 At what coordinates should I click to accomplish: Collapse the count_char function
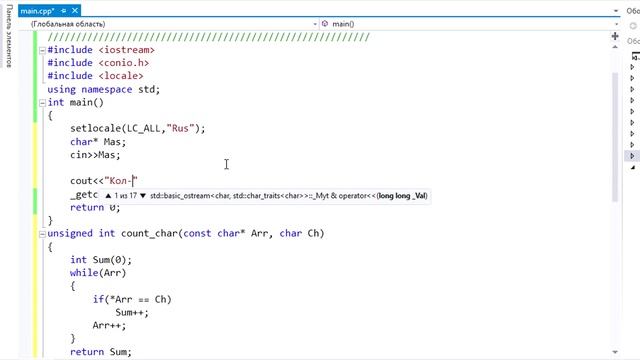coord(42,234)
